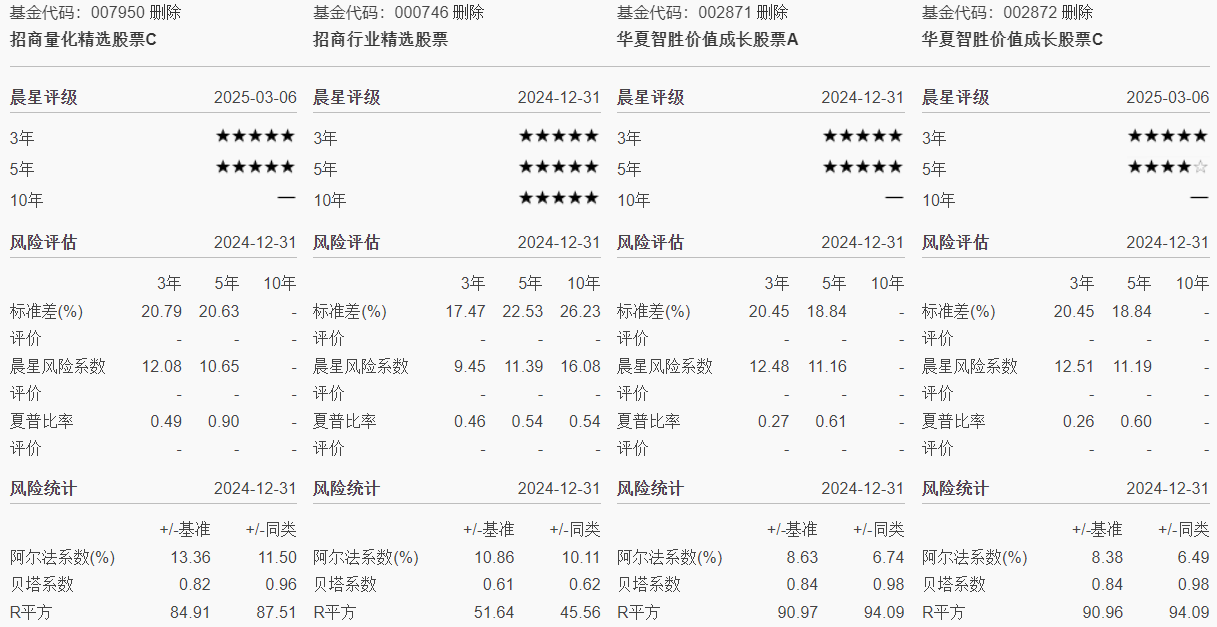Click the 晨星风险系数 value 12.08
This screenshot has height=627, width=1217.
click(x=162, y=367)
